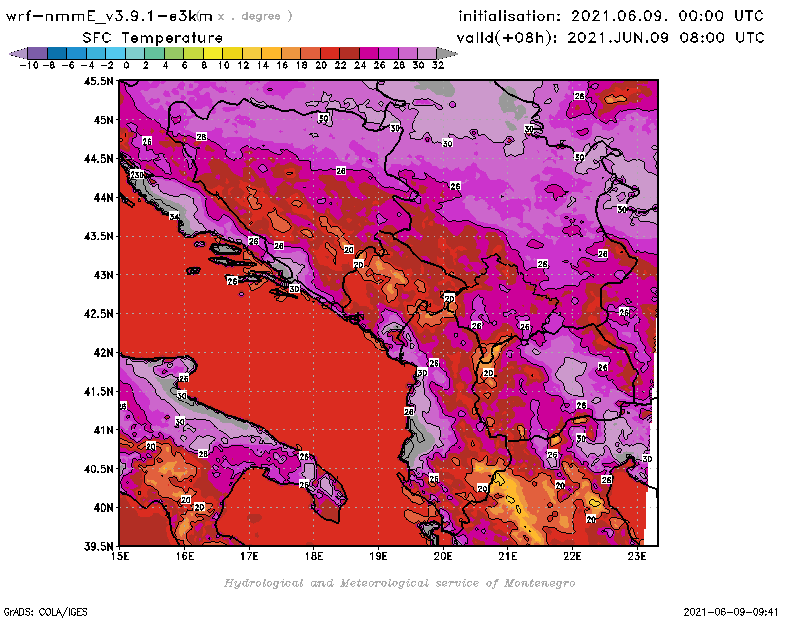Click the '41N' latitude label

coord(104,430)
